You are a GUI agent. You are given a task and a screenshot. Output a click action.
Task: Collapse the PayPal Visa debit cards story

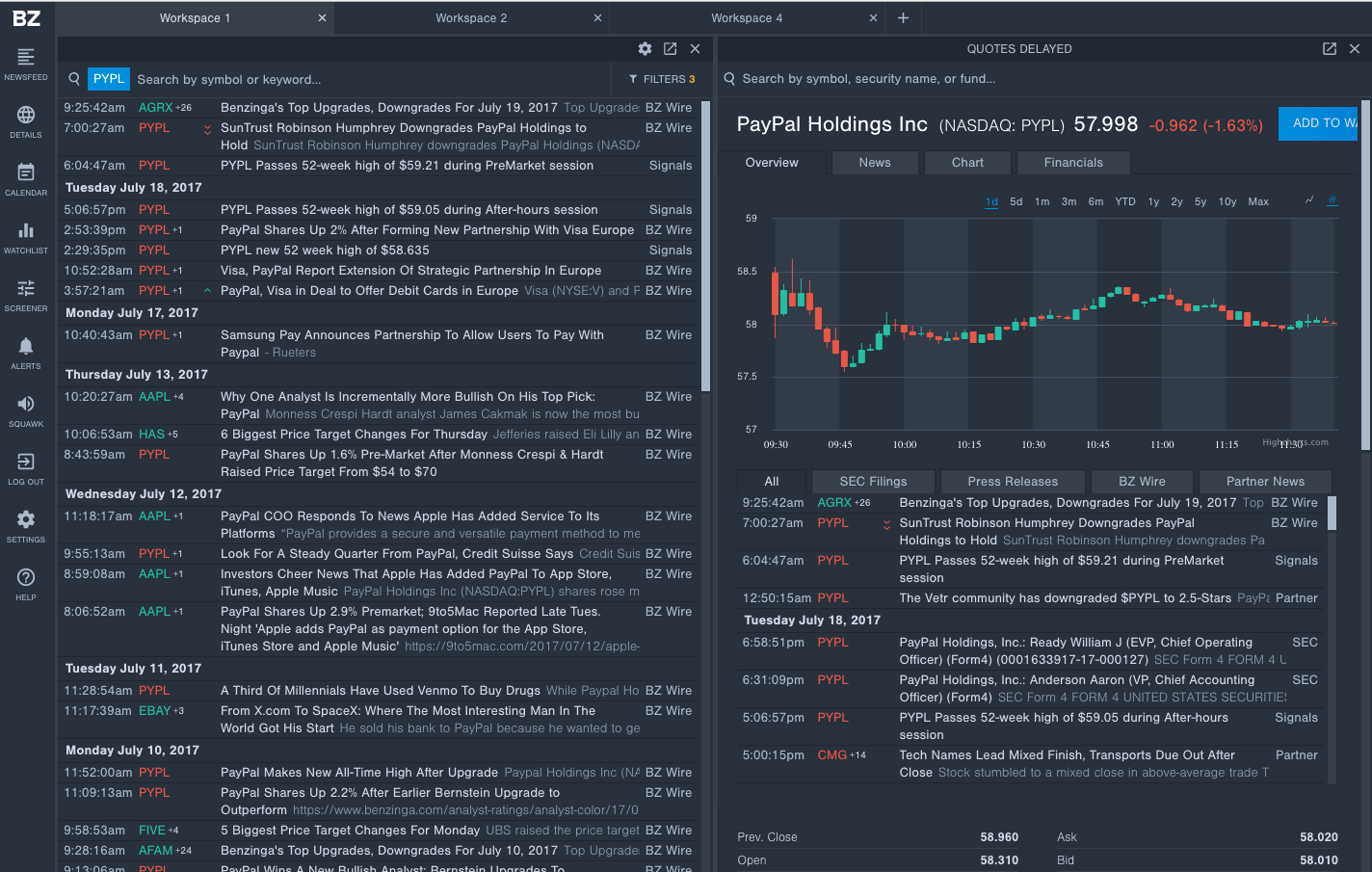pos(207,290)
